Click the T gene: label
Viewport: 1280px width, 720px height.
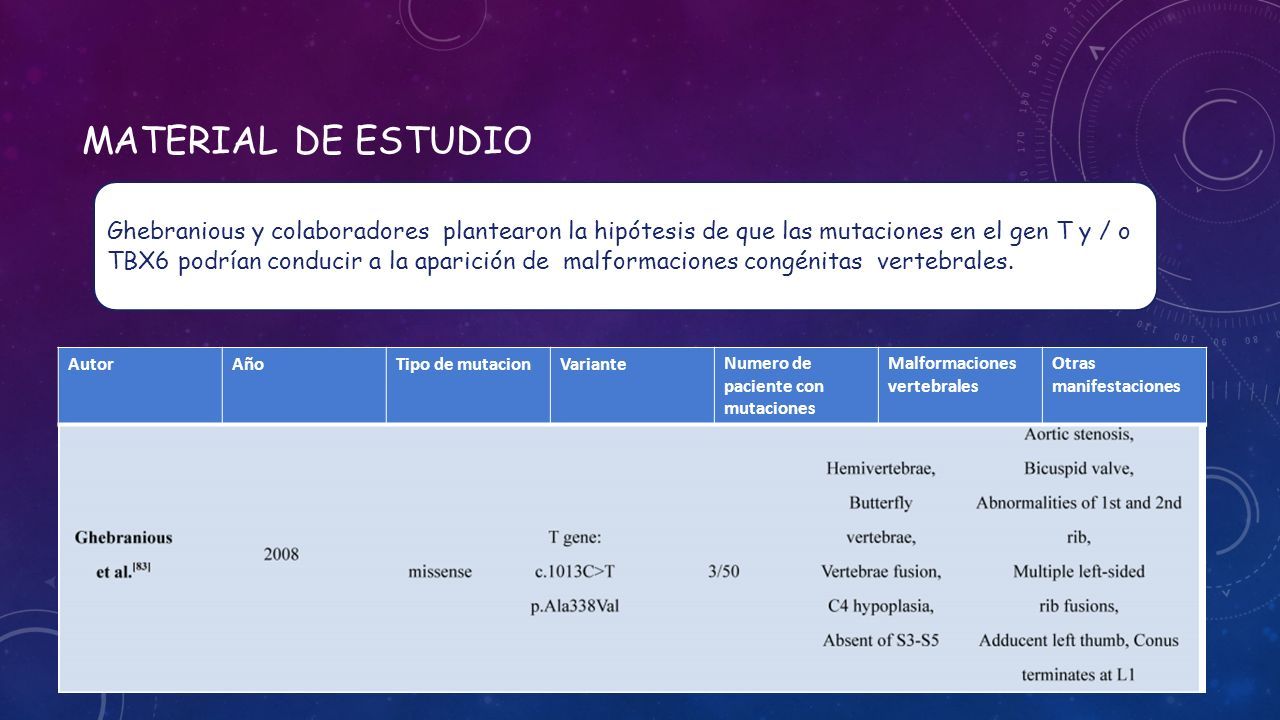[575, 537]
